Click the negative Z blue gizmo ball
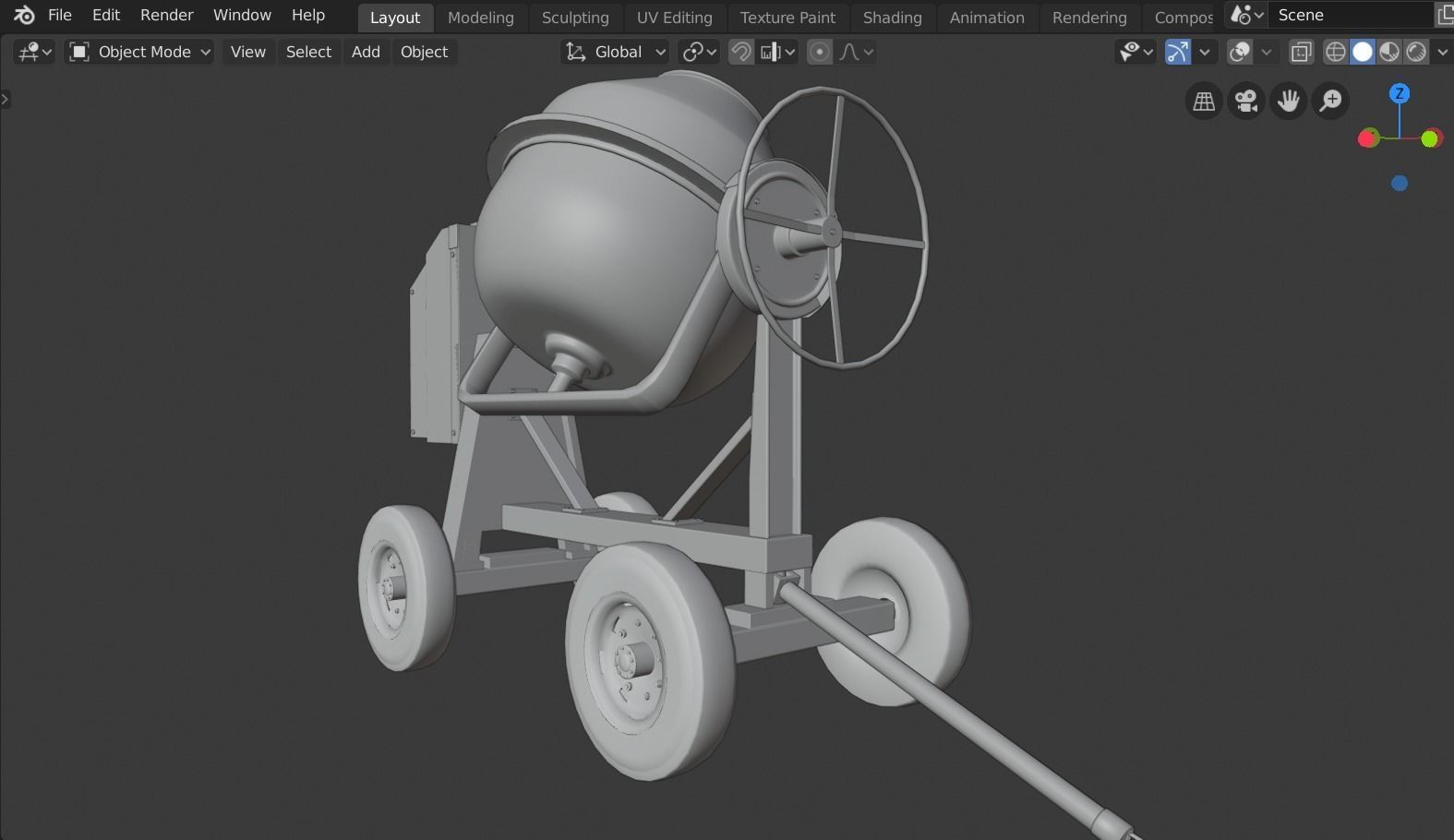Screen dimensions: 1454x840 click(1400, 184)
